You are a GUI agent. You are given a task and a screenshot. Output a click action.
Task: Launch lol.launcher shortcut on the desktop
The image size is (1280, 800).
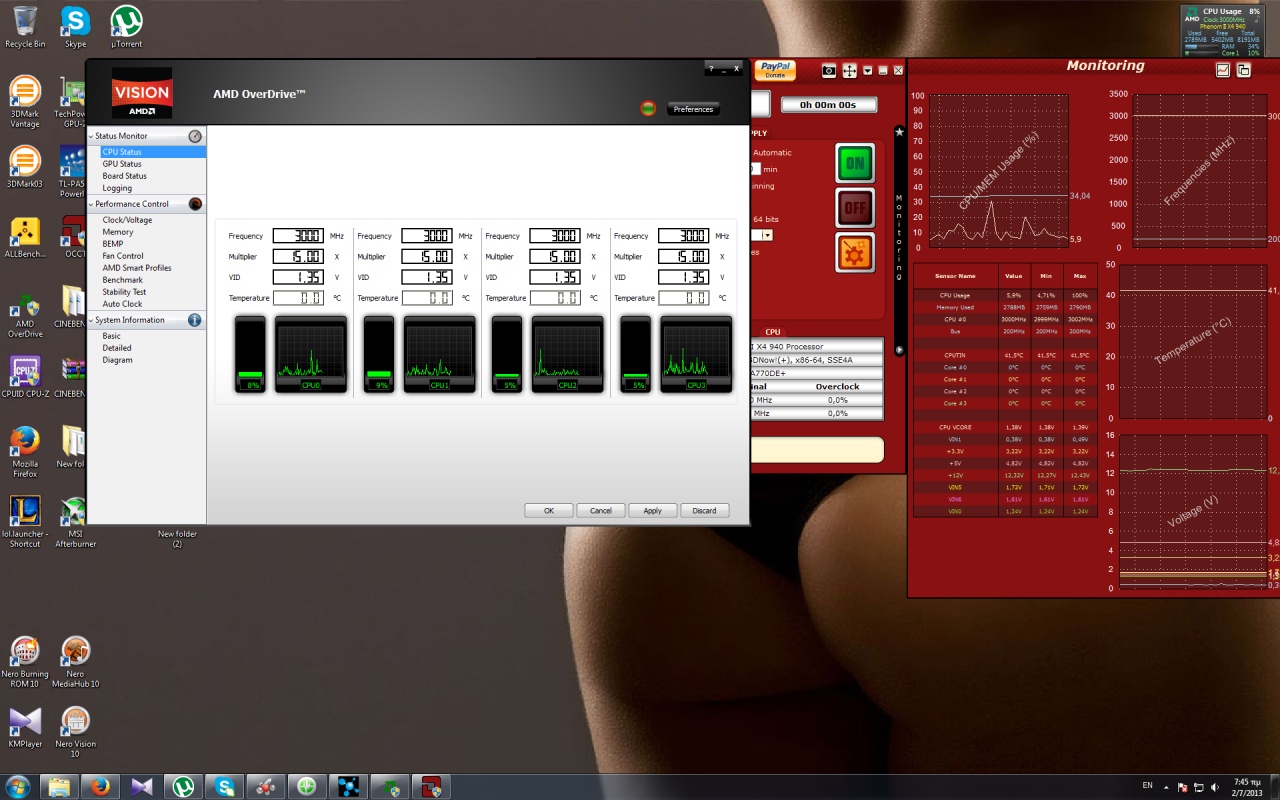(x=25, y=522)
